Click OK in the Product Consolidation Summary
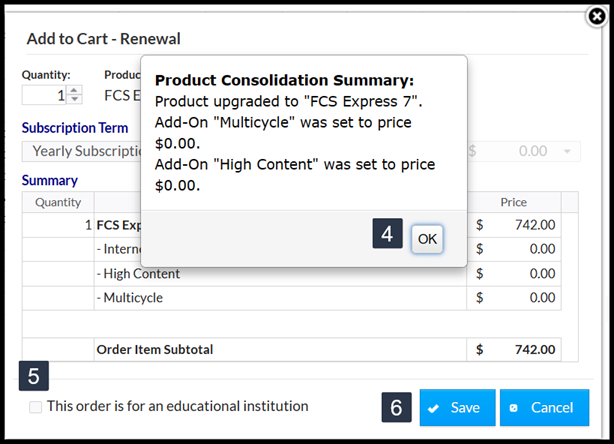 [x=427, y=238]
